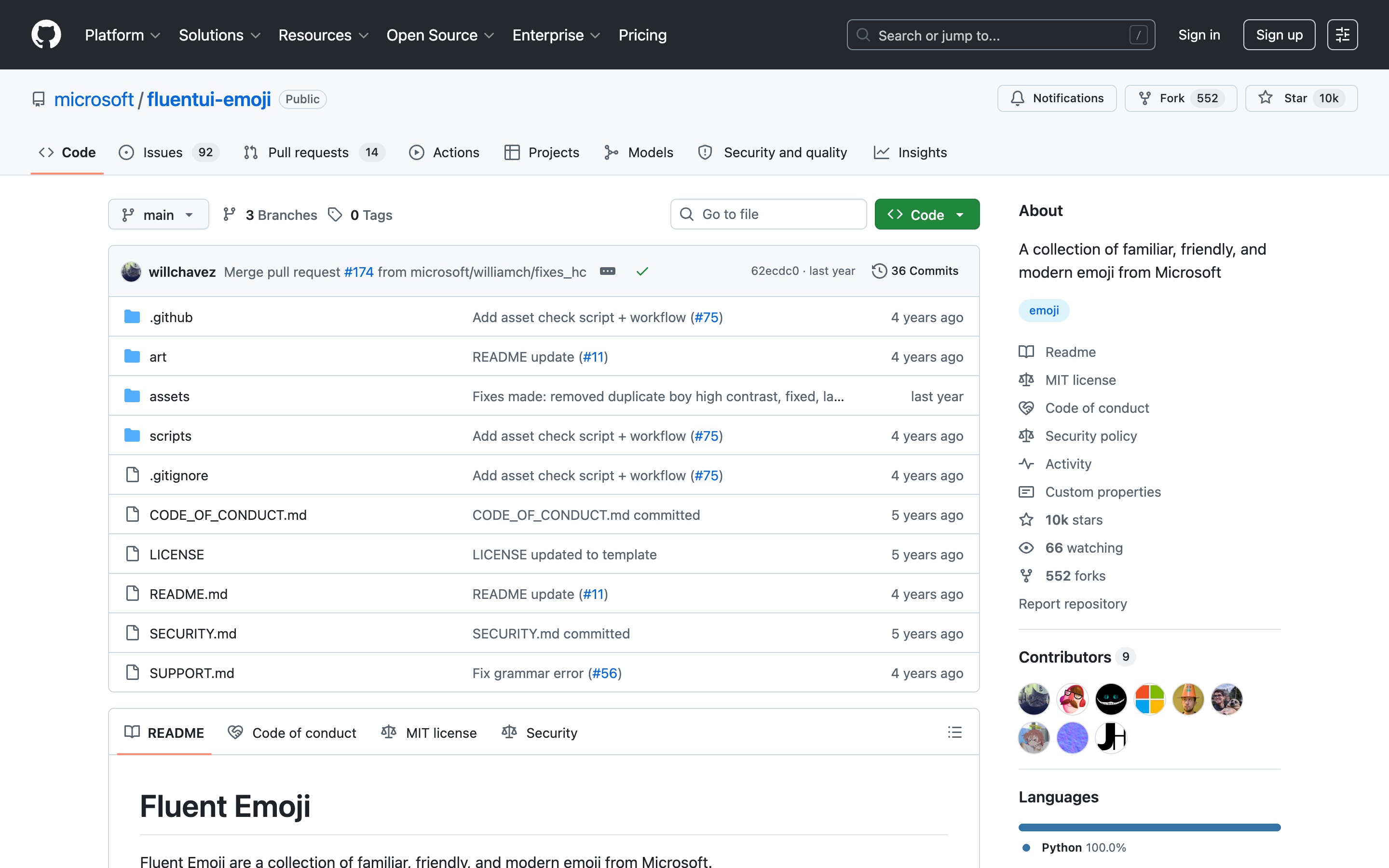
Task: Click the LICENSE file icon
Action: click(132, 554)
